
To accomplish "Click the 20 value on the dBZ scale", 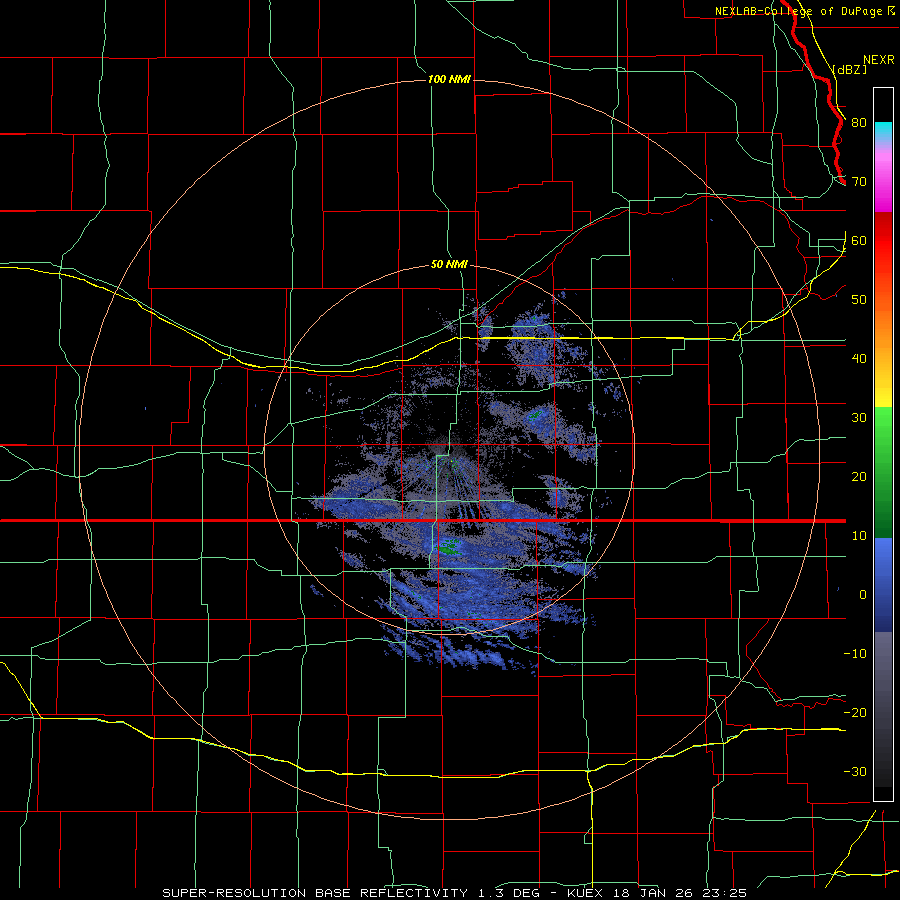I will (859, 477).
